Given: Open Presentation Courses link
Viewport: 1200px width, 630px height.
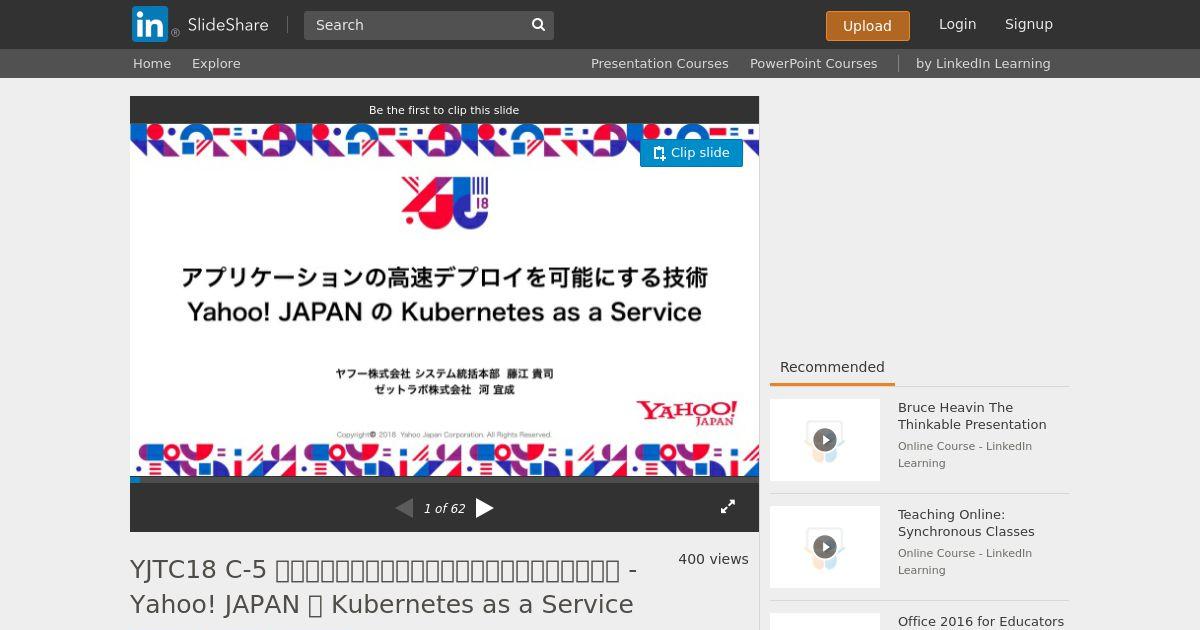Looking at the screenshot, I should point(659,63).
